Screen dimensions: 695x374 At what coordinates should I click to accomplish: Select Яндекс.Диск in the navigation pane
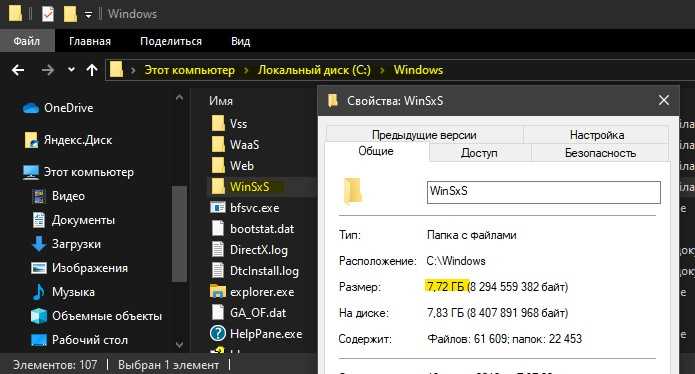pos(78,140)
